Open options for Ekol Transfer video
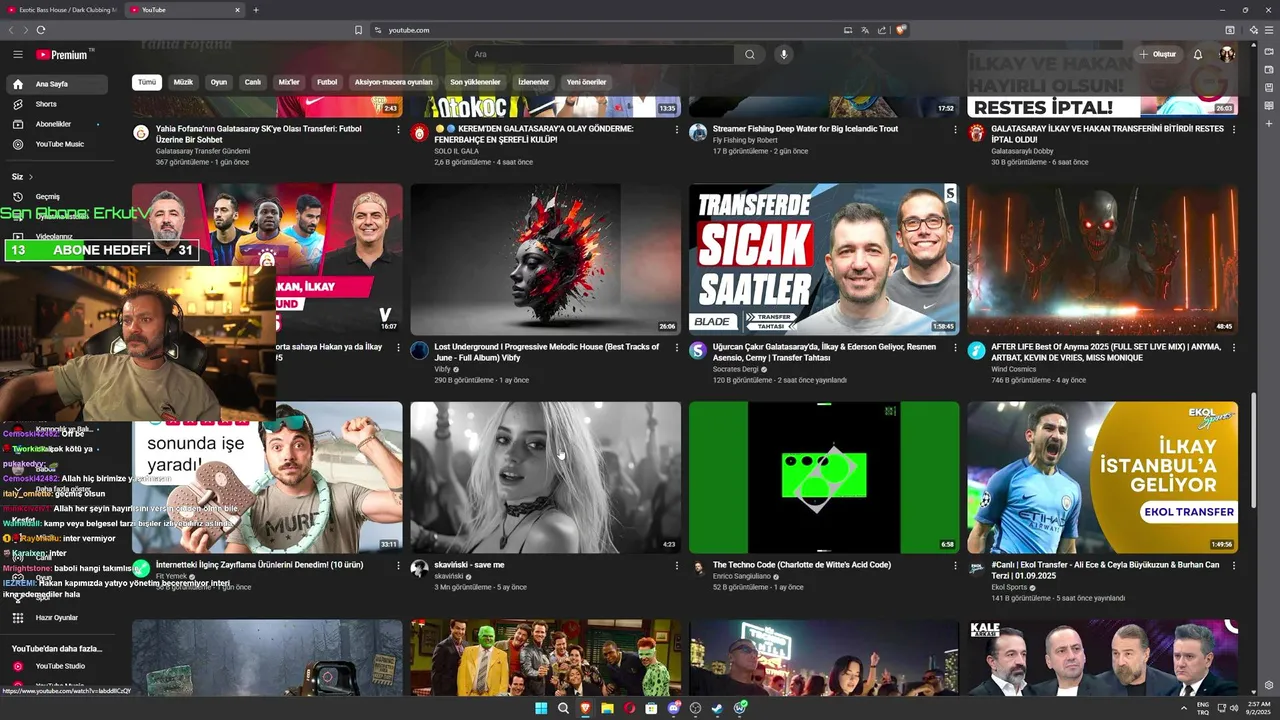The height and width of the screenshot is (720, 1280). (x=1233, y=565)
